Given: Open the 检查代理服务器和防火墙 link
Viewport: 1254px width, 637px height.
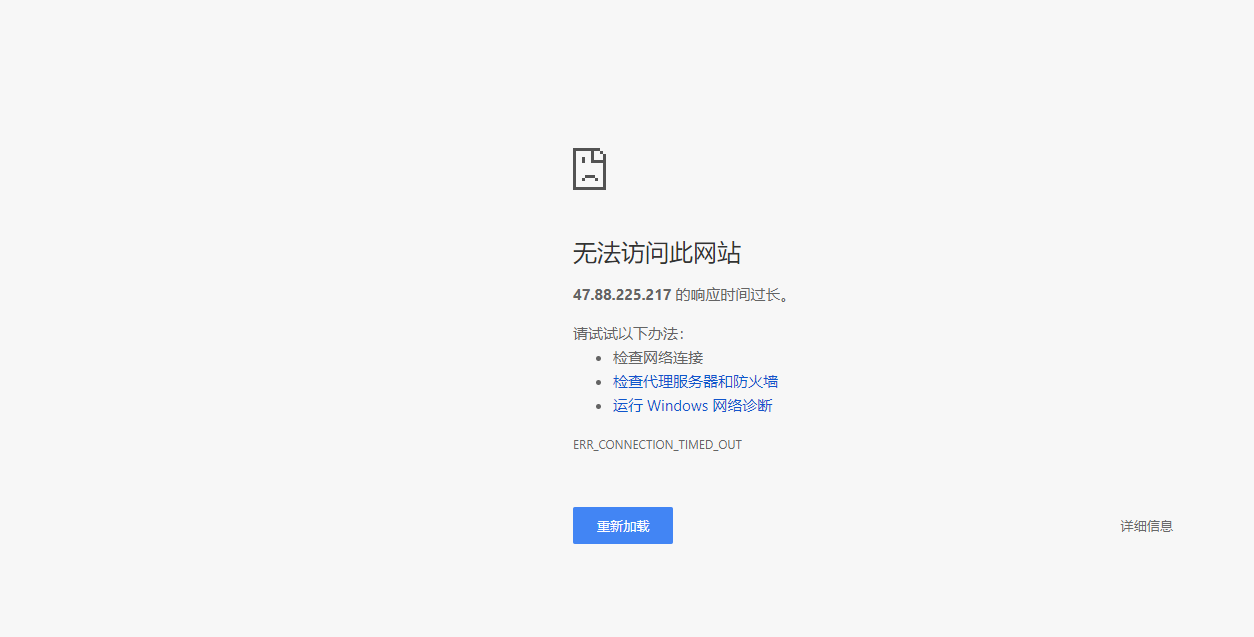Looking at the screenshot, I should [x=695, y=381].
